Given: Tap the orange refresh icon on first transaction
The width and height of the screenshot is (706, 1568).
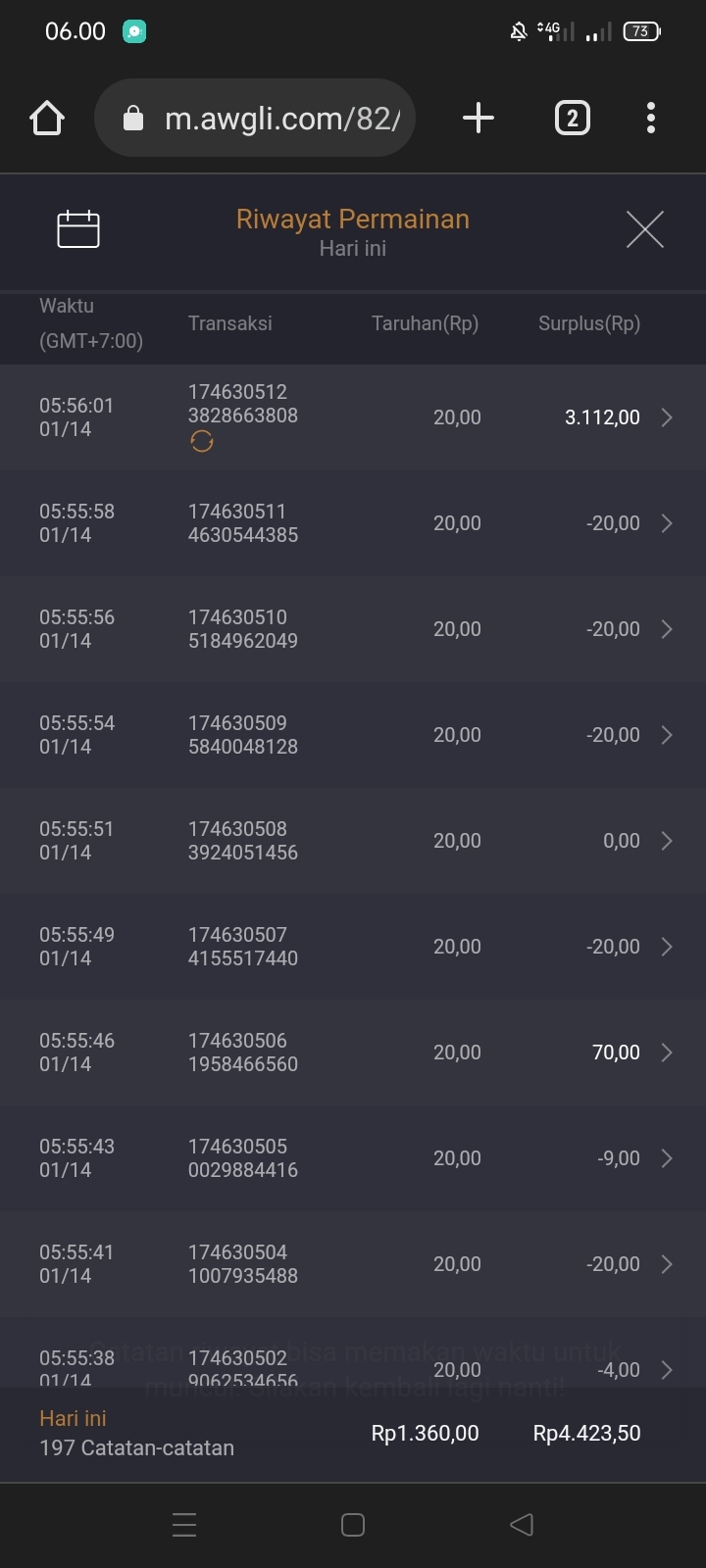Looking at the screenshot, I should tap(202, 442).
